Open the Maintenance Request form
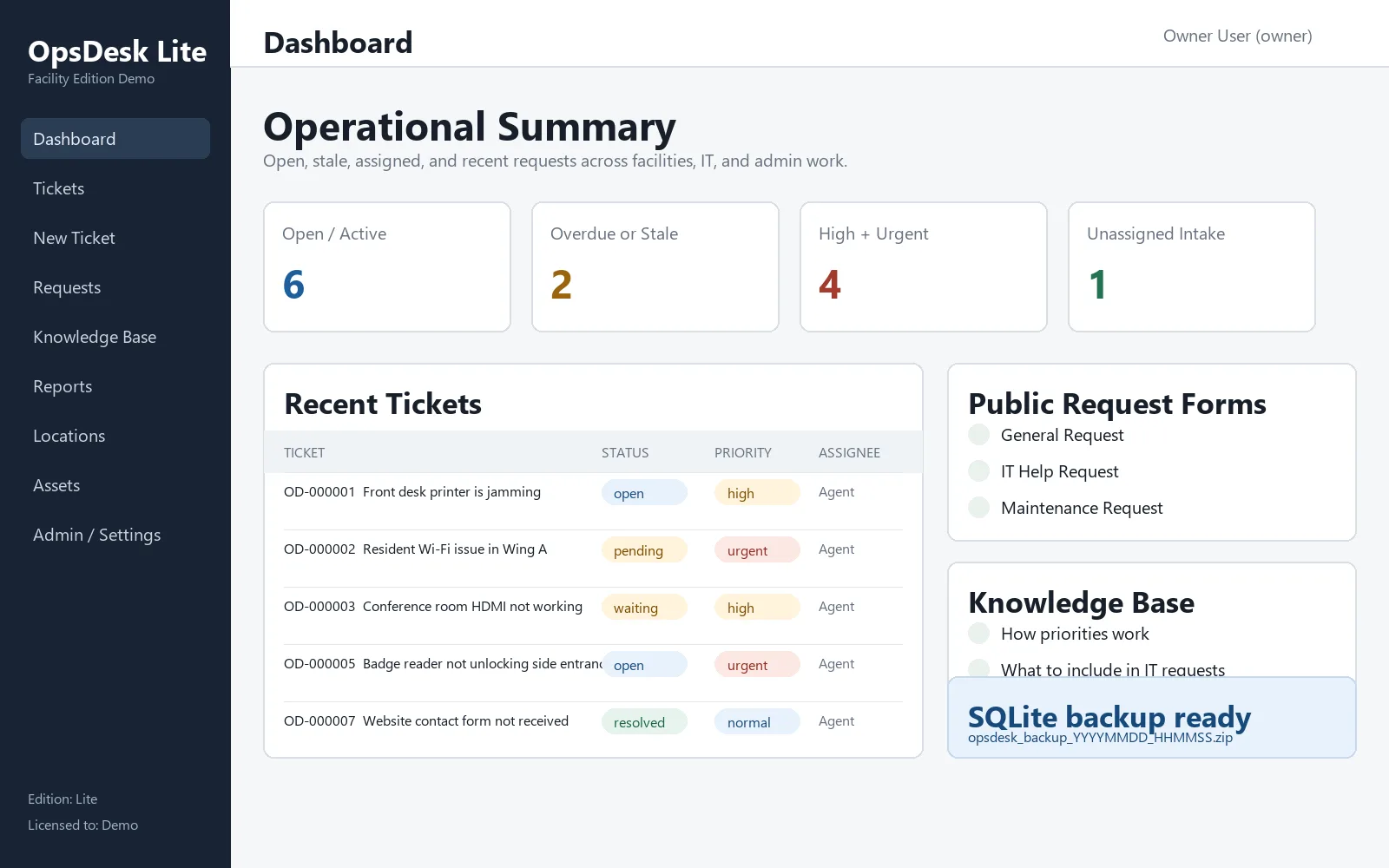Screen dimensions: 1389x868 pos(1082,508)
